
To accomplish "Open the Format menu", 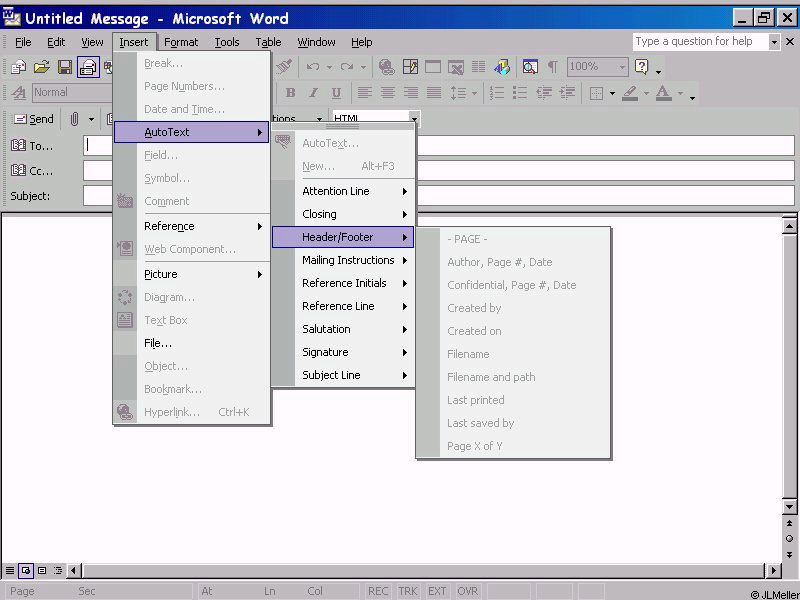I will [x=181, y=42].
